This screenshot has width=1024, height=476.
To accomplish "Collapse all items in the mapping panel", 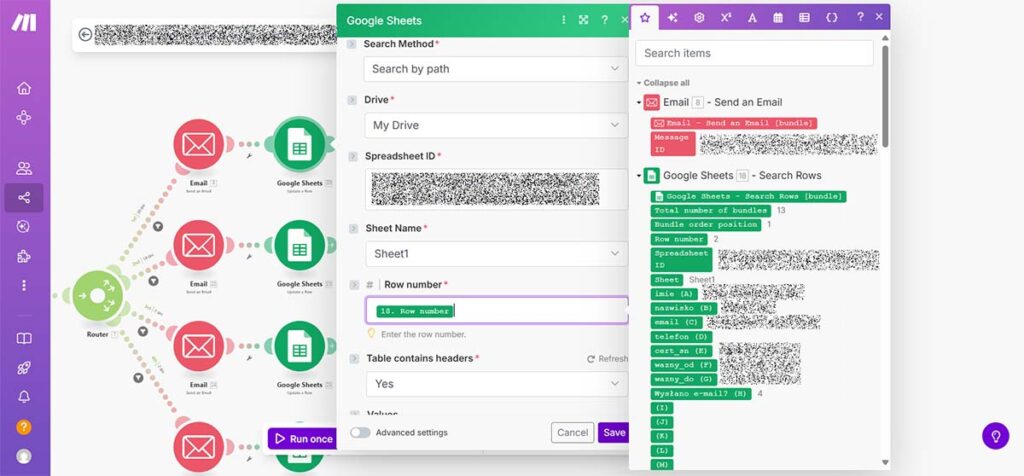I will [x=664, y=83].
